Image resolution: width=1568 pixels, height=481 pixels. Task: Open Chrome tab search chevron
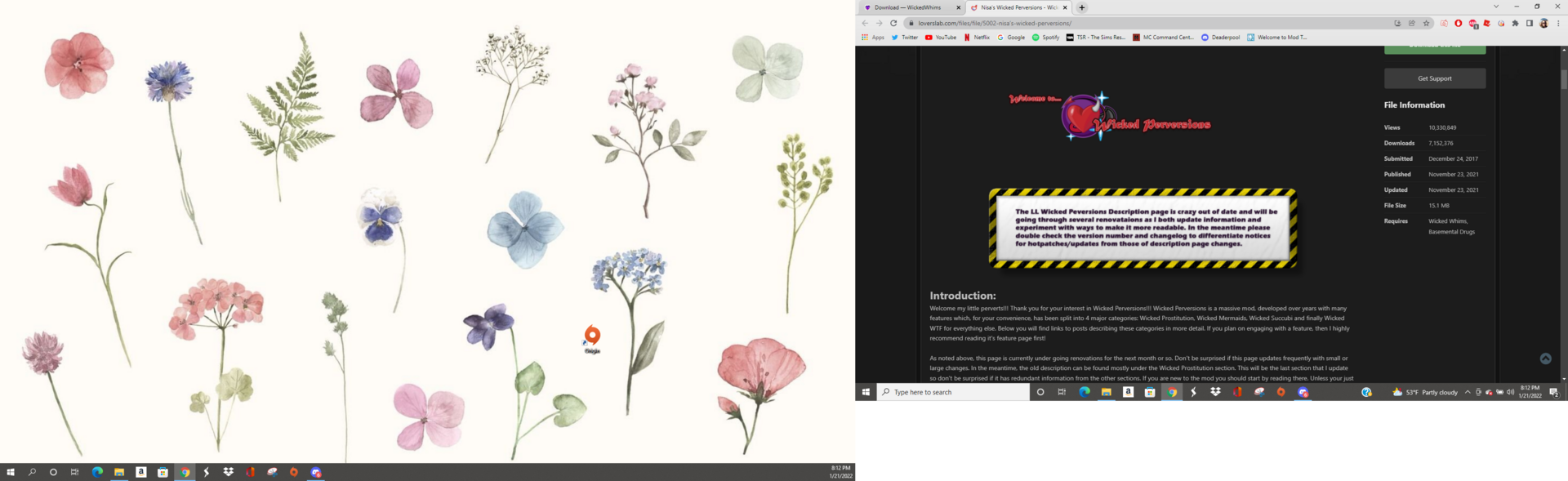1495,7
